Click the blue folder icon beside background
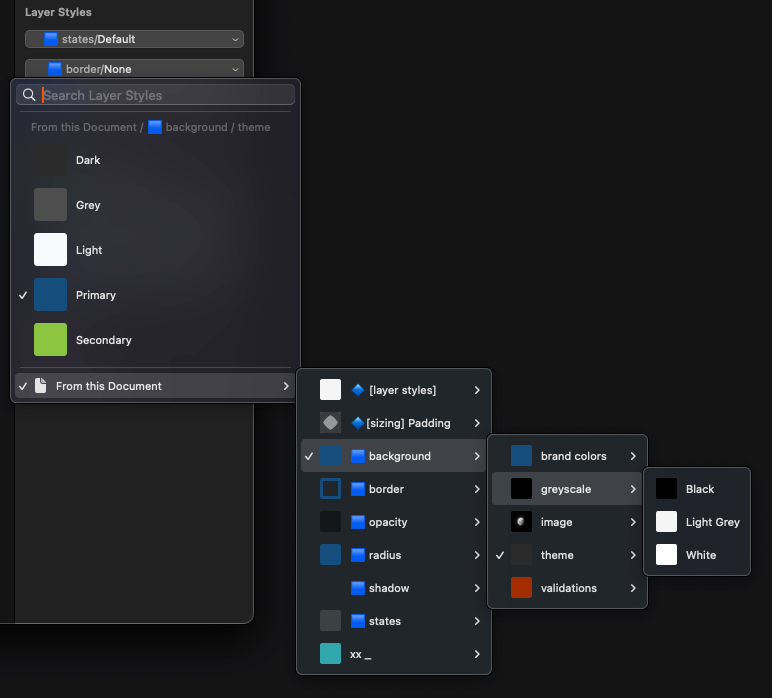 358,456
